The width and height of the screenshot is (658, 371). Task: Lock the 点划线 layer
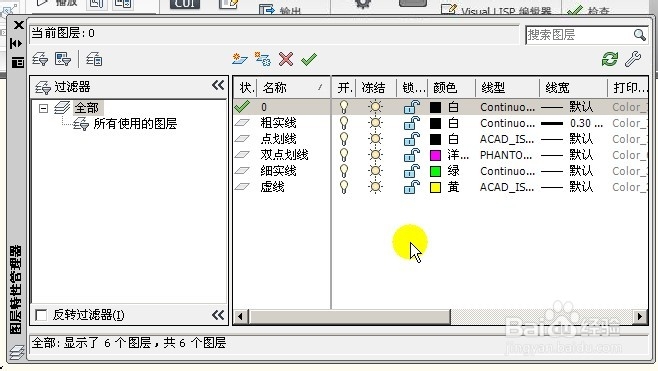[412, 139]
